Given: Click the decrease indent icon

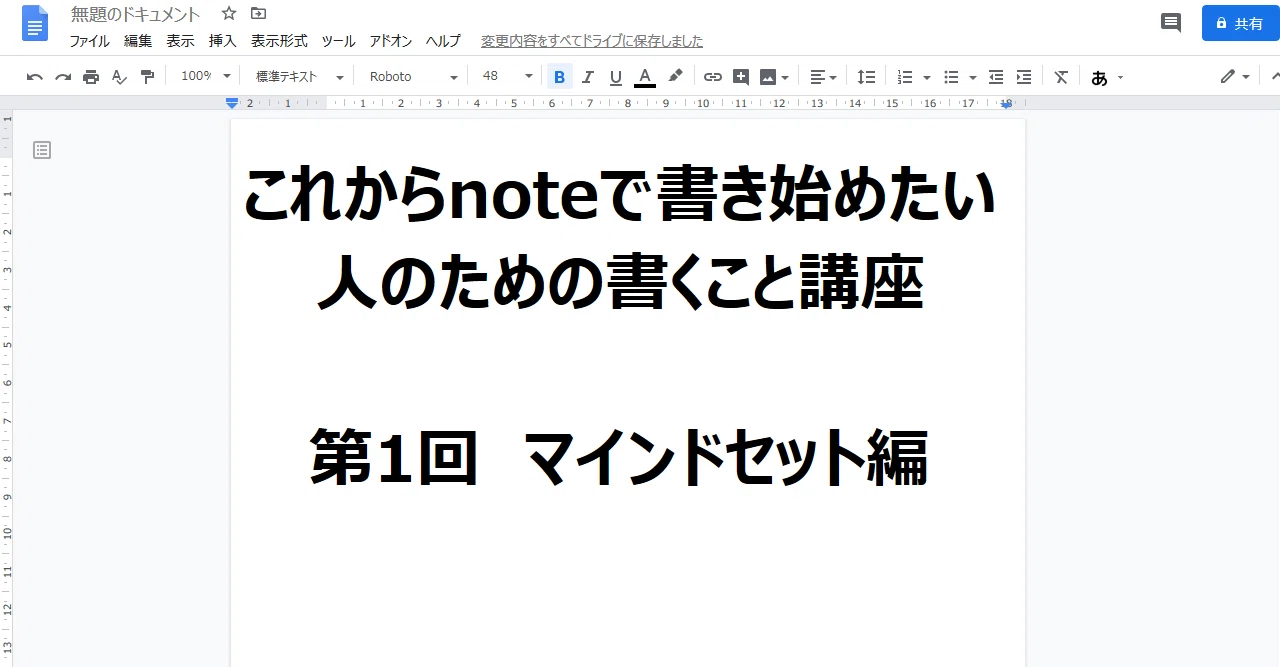Looking at the screenshot, I should 996,77.
